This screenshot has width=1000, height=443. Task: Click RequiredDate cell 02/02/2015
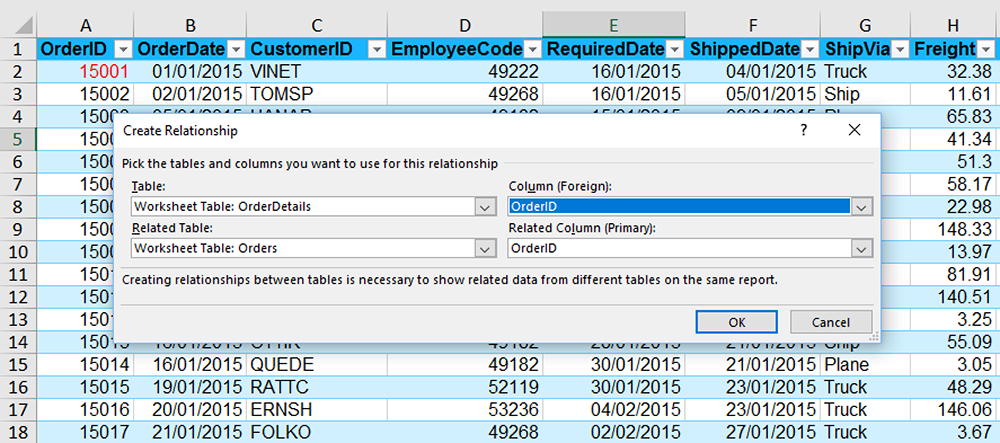(x=614, y=432)
